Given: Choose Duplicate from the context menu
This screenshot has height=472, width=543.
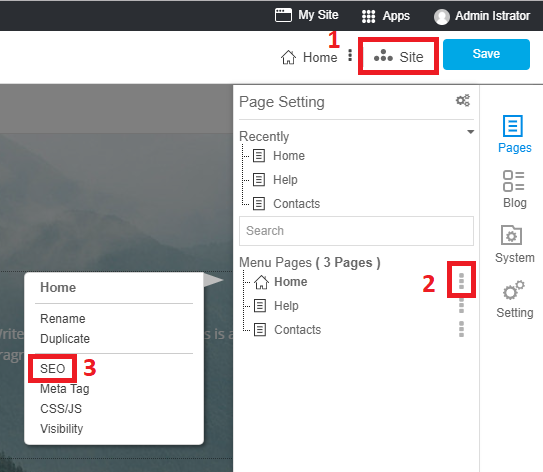Looking at the screenshot, I should pyautogui.click(x=65, y=339).
